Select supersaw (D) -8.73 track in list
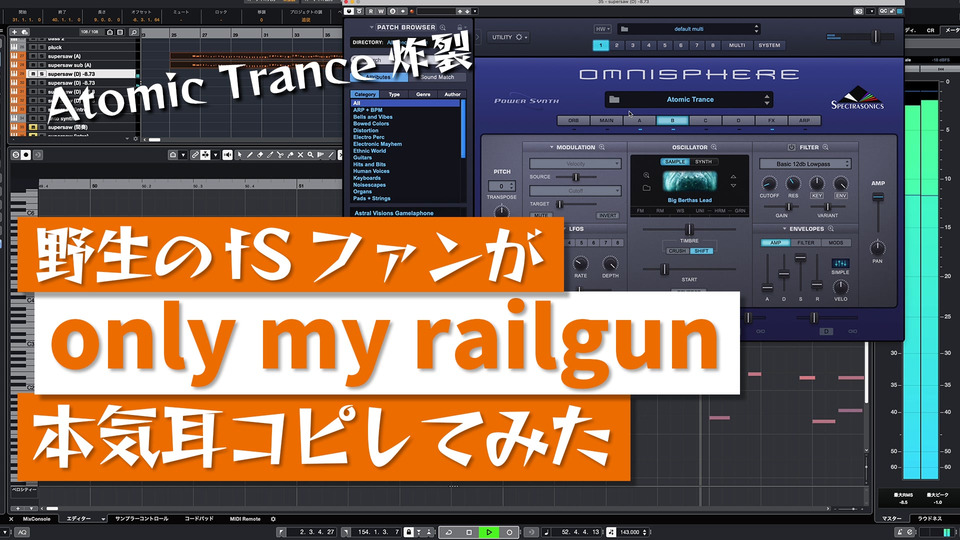Viewport: 960px width, 540px height. [80, 73]
